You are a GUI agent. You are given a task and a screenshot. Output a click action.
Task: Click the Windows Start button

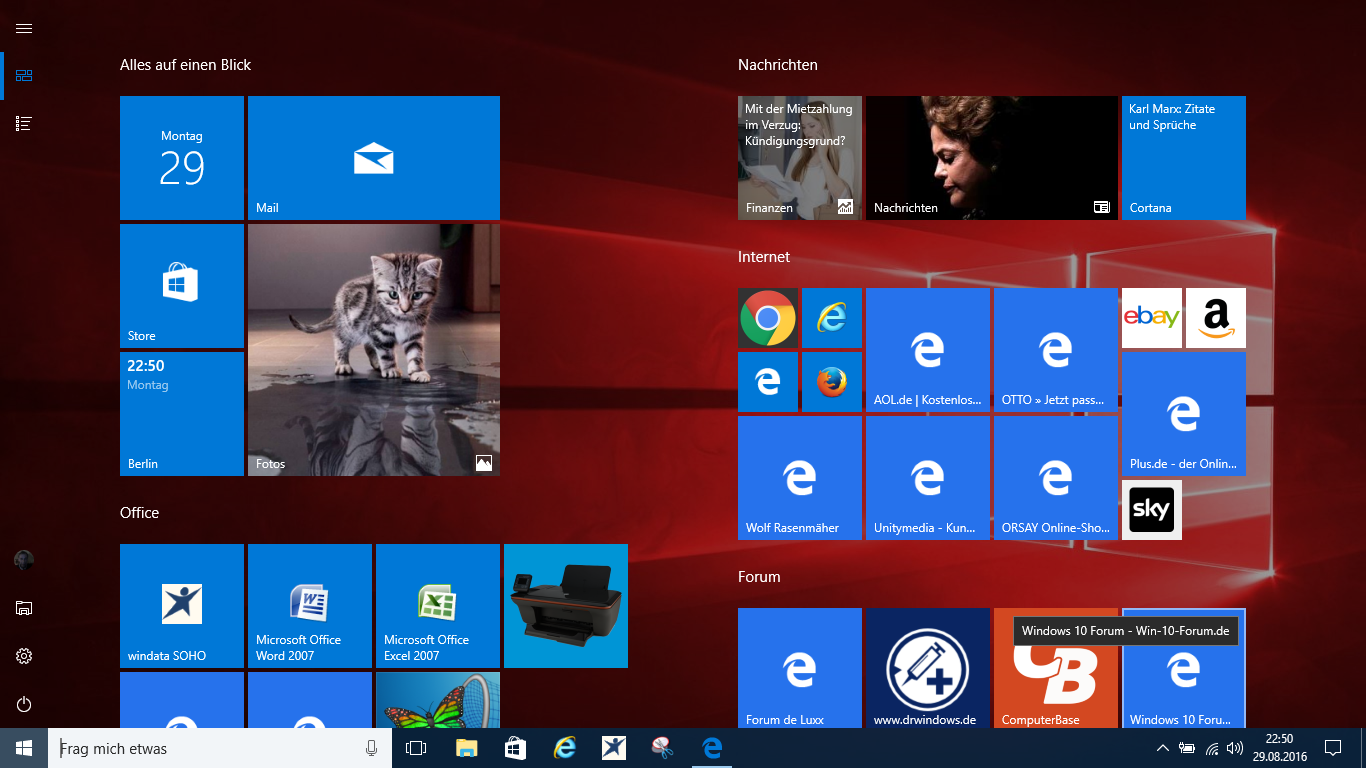coord(24,748)
